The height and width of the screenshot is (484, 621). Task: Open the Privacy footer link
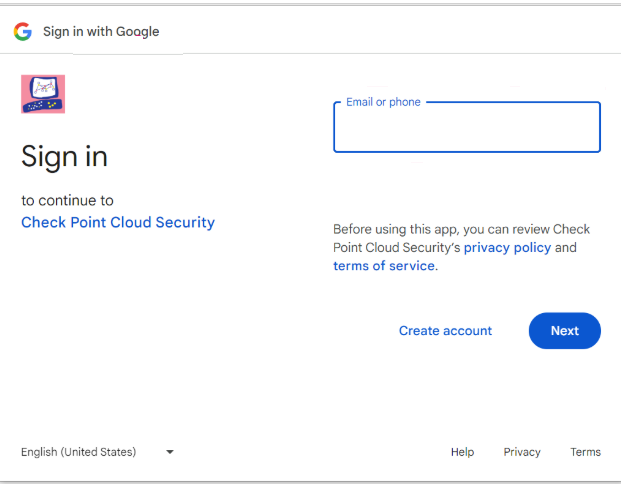(522, 452)
